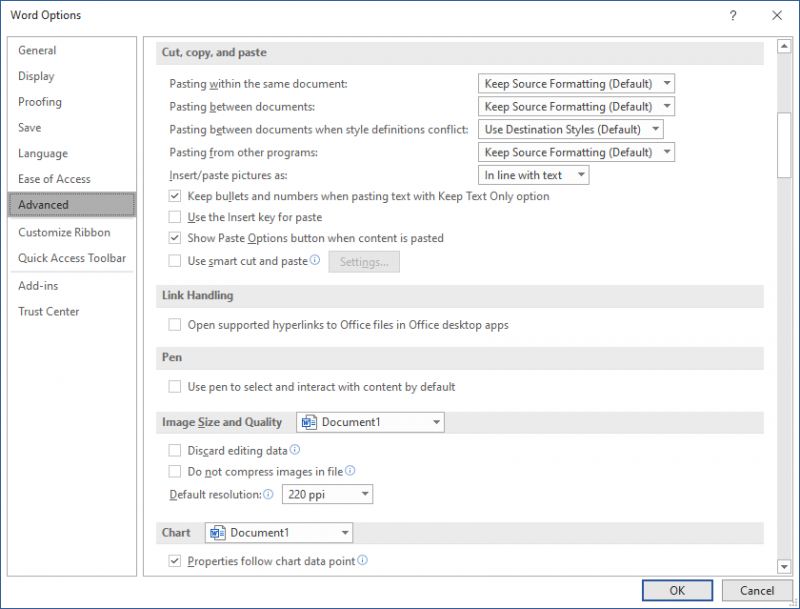The height and width of the screenshot is (609, 800).
Task: Enable Use pen to select and interact
Action: click(x=174, y=387)
